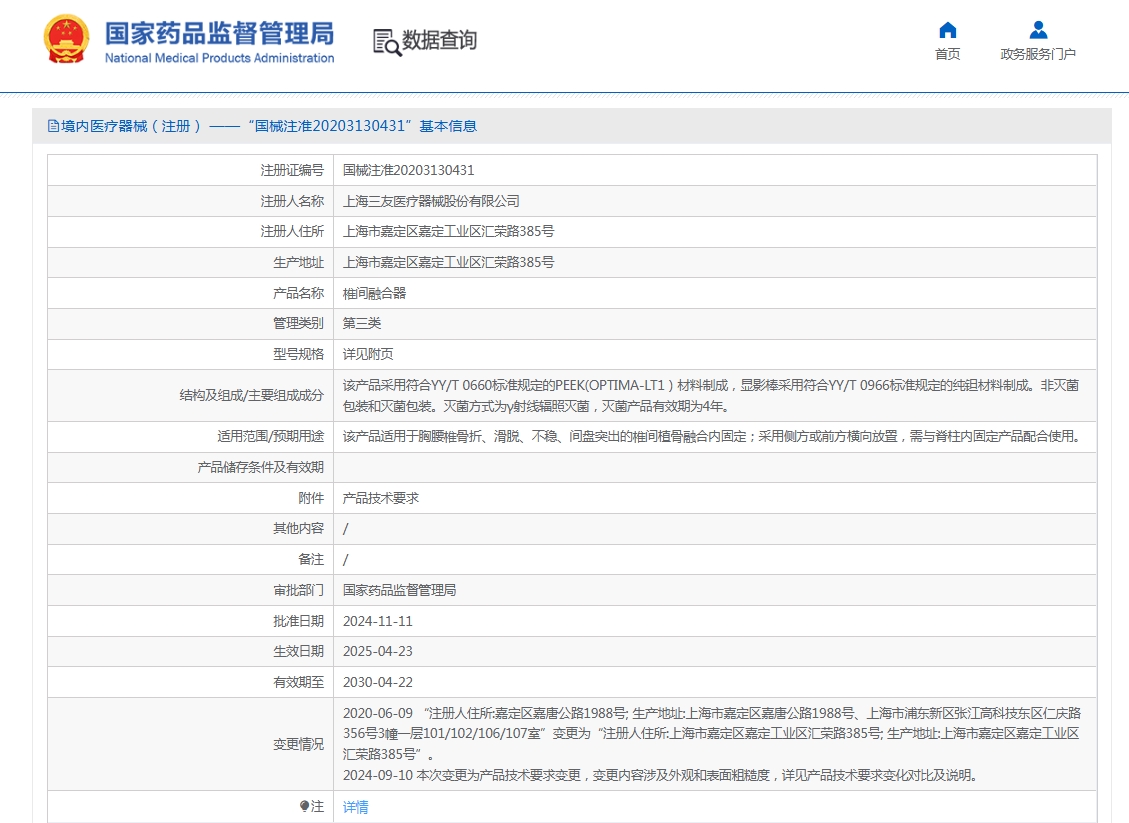Click the 首页 label
Image resolution: width=1129 pixels, height=823 pixels.
coord(948,54)
